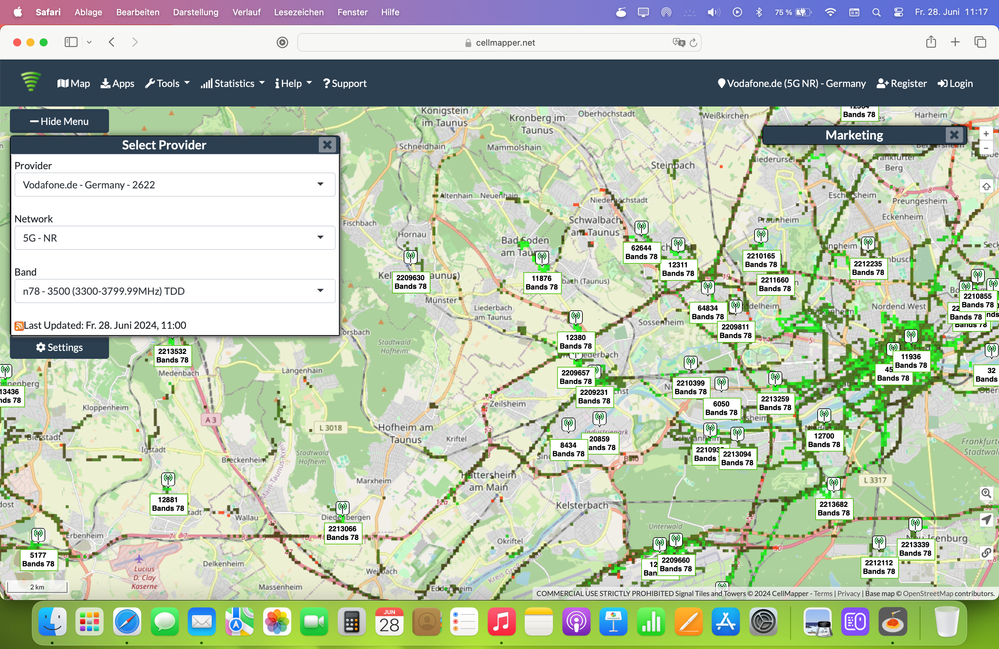Close the Marketing panel
Screen dimensions: 999x649
click(954, 135)
